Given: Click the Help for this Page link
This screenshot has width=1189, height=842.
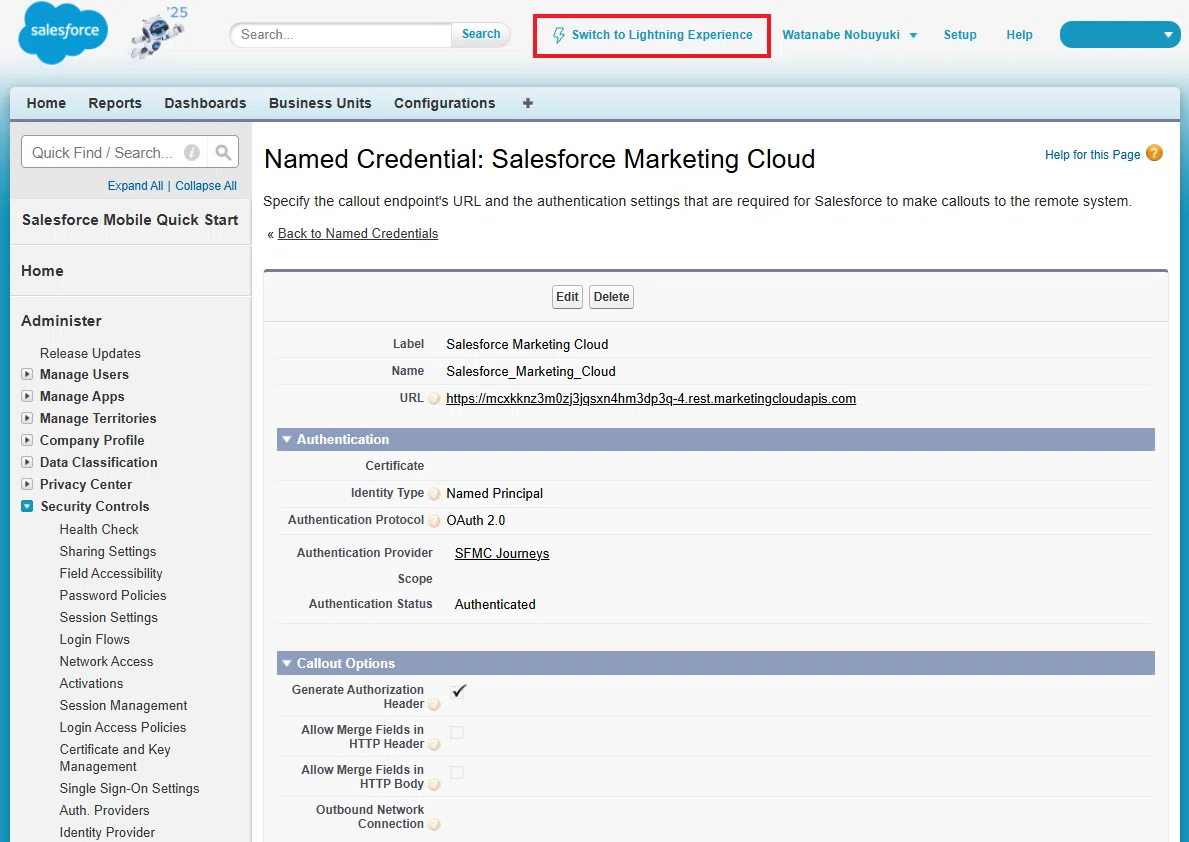Looking at the screenshot, I should tap(1092, 155).
